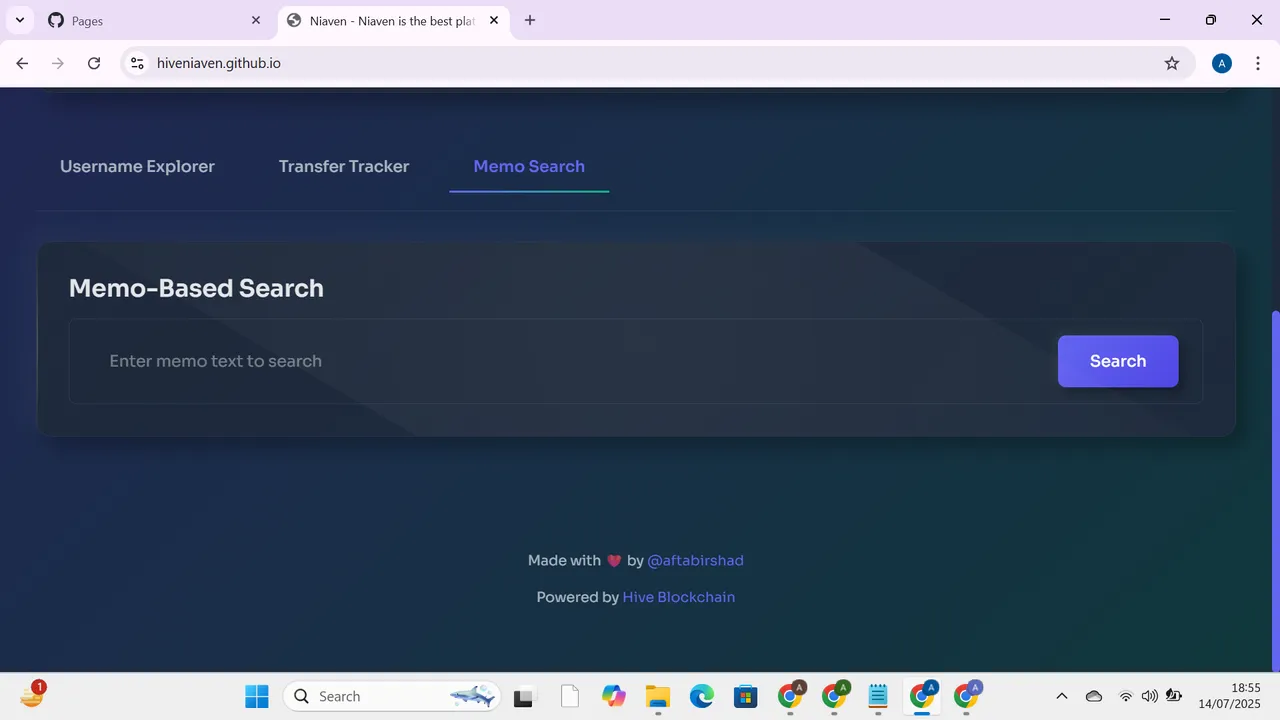Open the Wi-Fi network tray icon

point(1126,696)
